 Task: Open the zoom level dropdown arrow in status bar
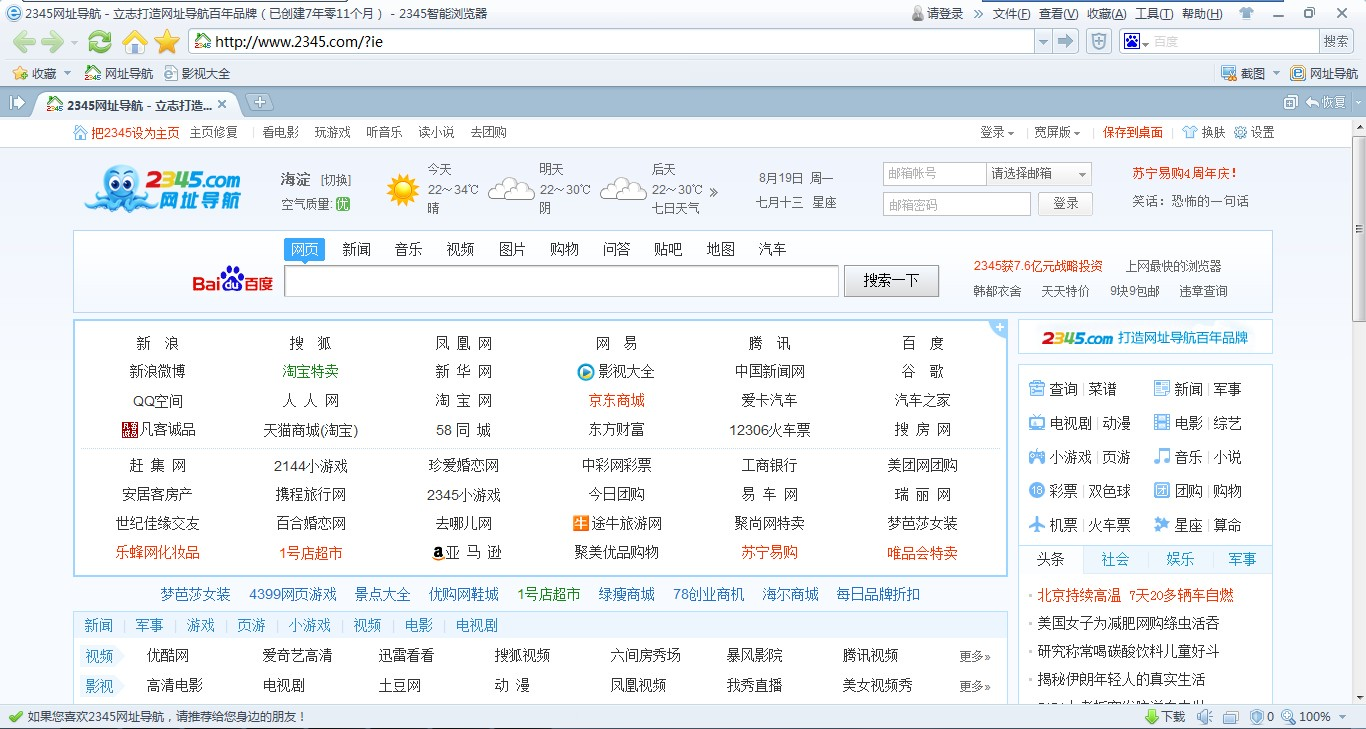coord(1342,717)
